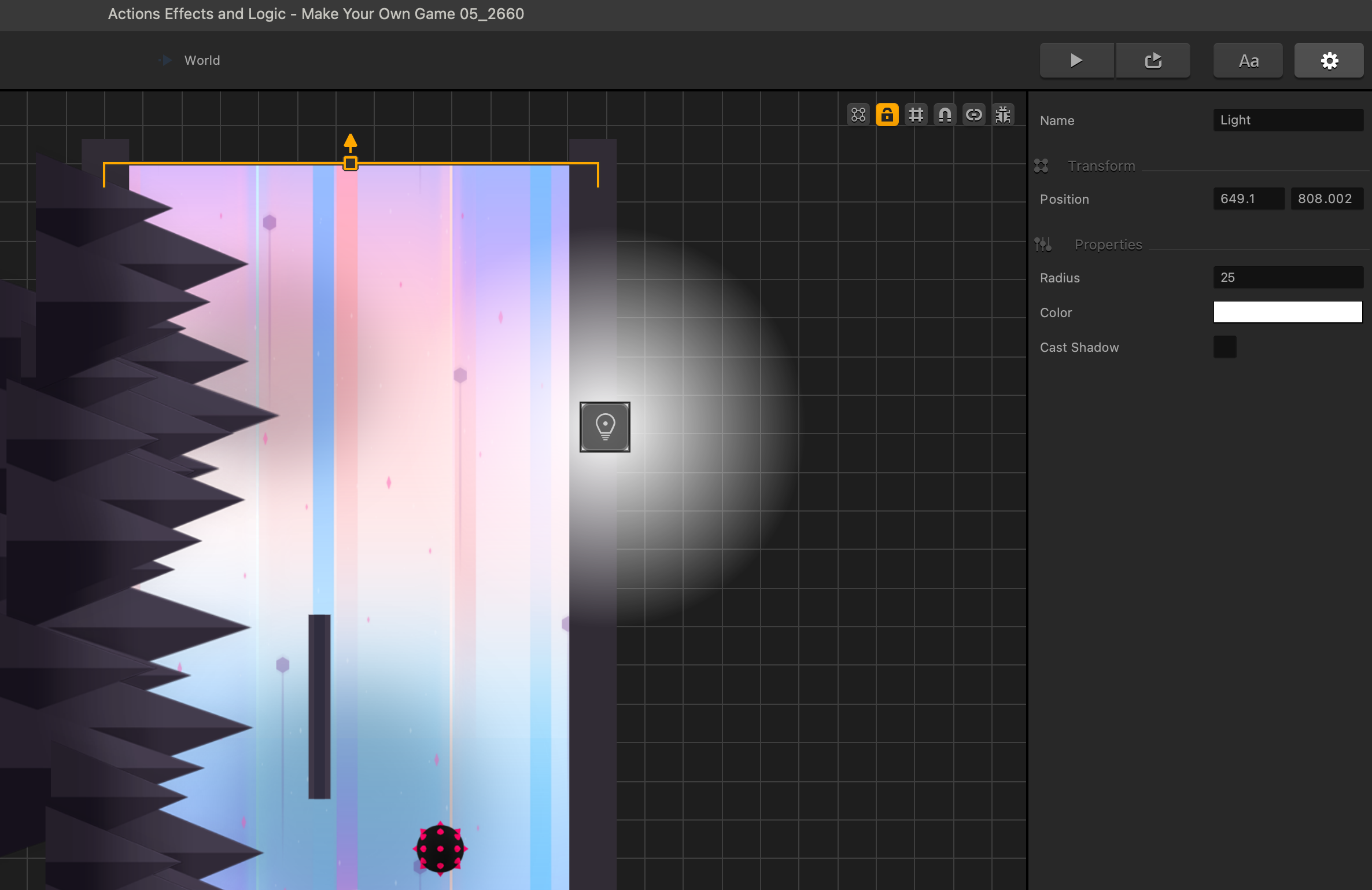1372x890 pixels.
Task: Toggle the settings gear panel
Action: [x=1329, y=60]
